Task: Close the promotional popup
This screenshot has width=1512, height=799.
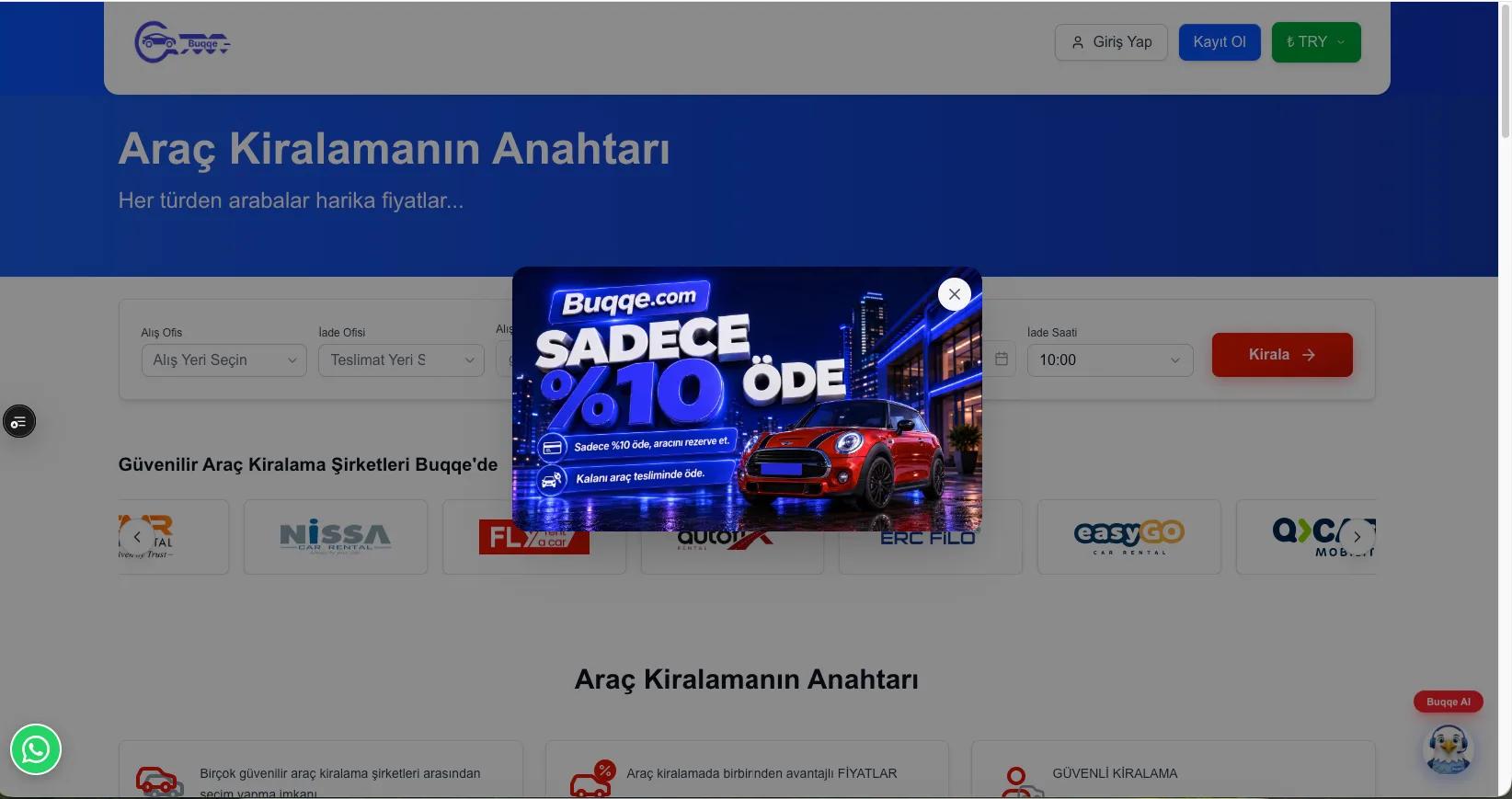Action: 954,294
